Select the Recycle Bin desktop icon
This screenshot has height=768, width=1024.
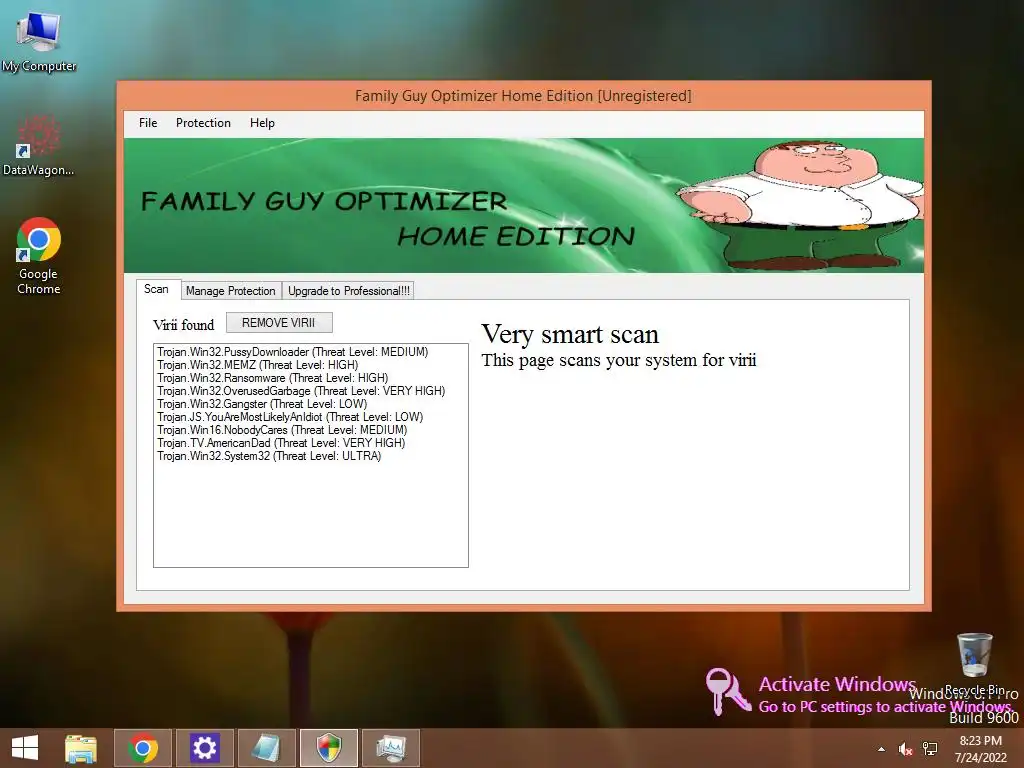pyautogui.click(x=974, y=662)
